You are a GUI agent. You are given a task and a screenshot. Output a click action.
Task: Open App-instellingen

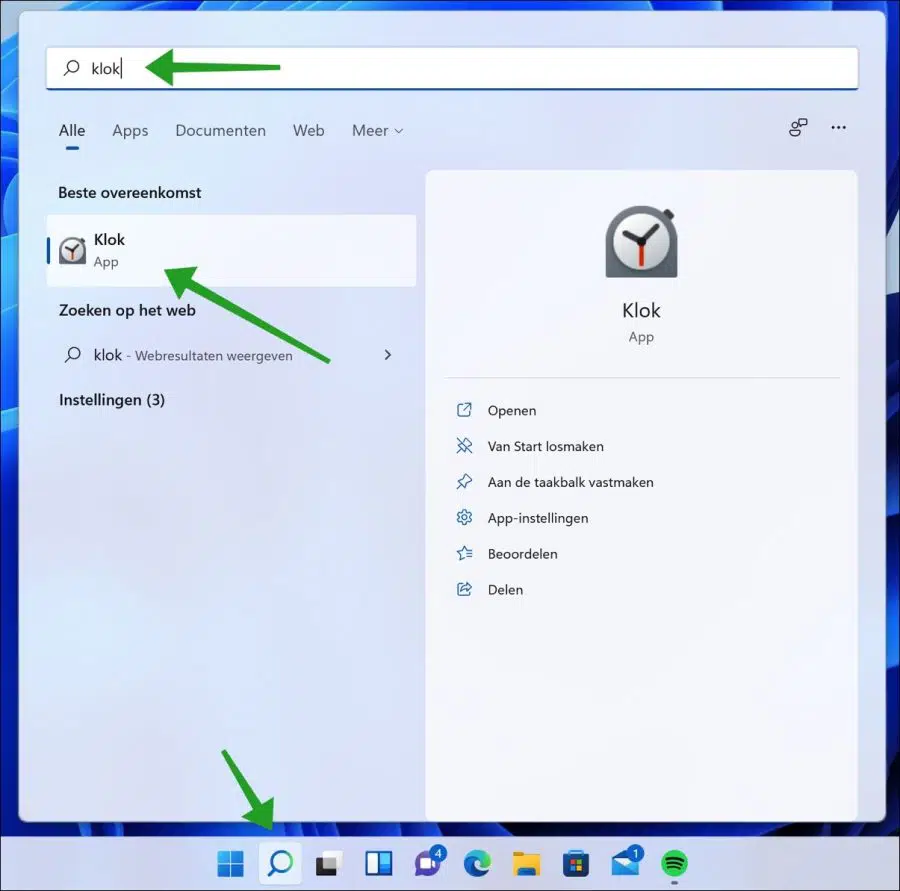(x=538, y=518)
